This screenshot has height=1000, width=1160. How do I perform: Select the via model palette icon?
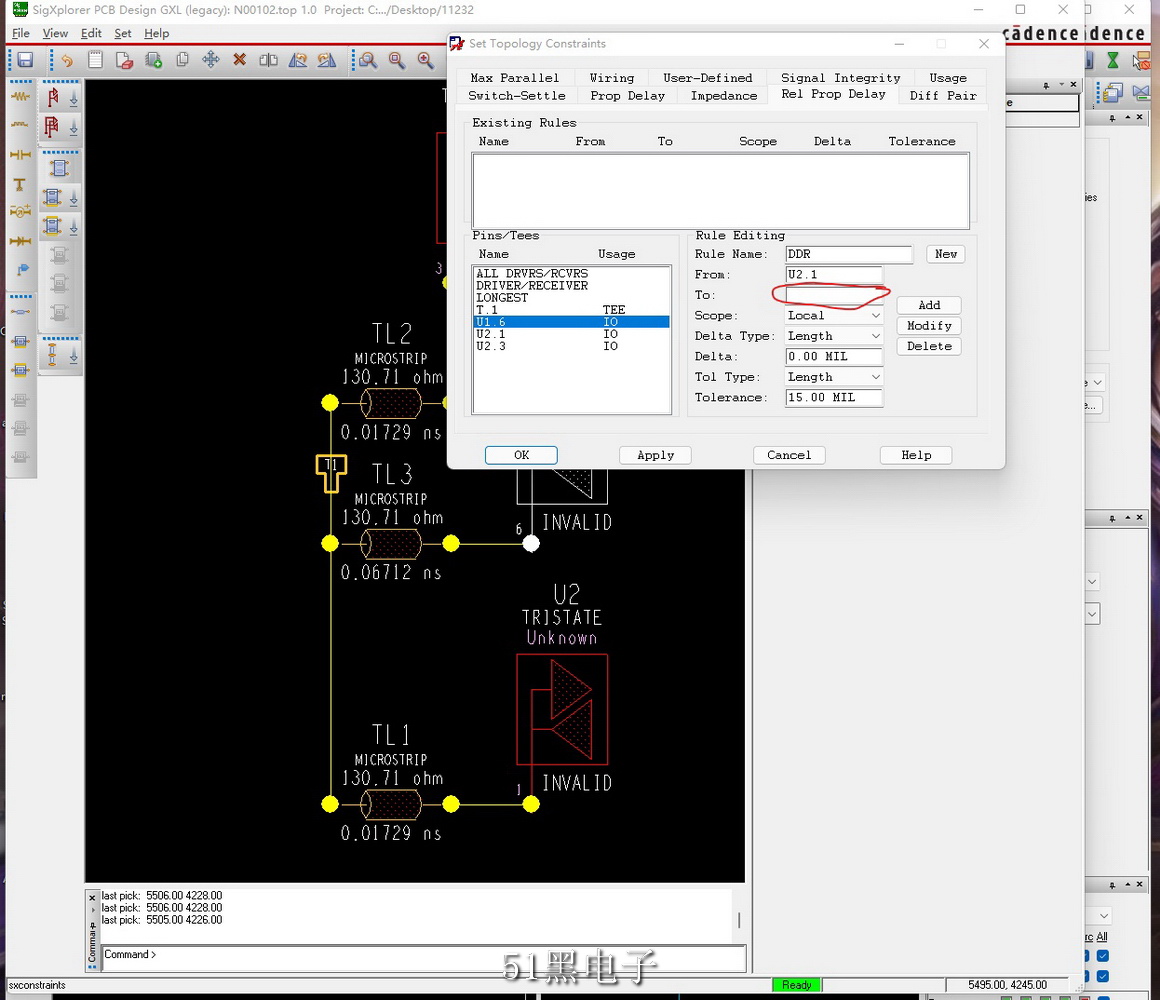pyautogui.click(x=53, y=355)
